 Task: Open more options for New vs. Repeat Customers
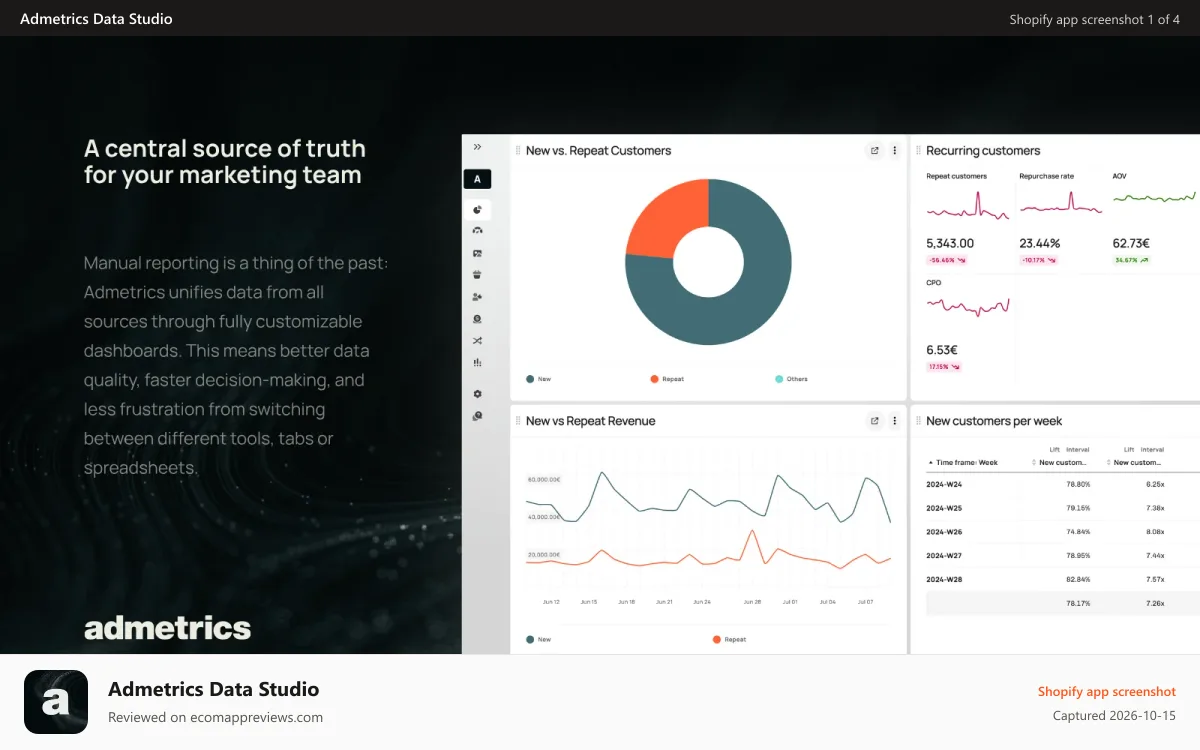(x=894, y=151)
